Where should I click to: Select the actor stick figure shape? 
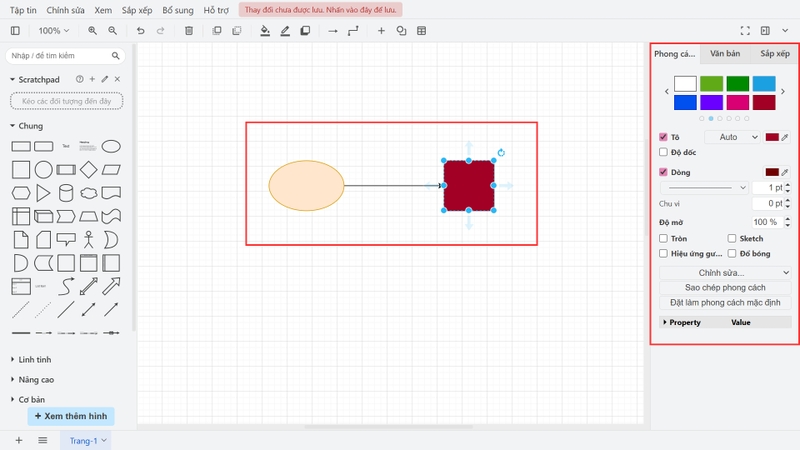pos(89,239)
